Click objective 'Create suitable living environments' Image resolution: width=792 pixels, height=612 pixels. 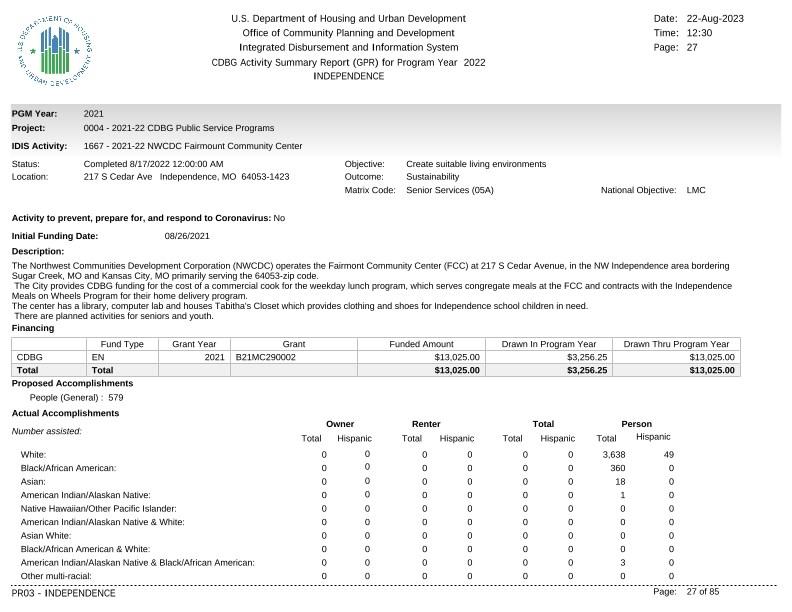pos(476,164)
